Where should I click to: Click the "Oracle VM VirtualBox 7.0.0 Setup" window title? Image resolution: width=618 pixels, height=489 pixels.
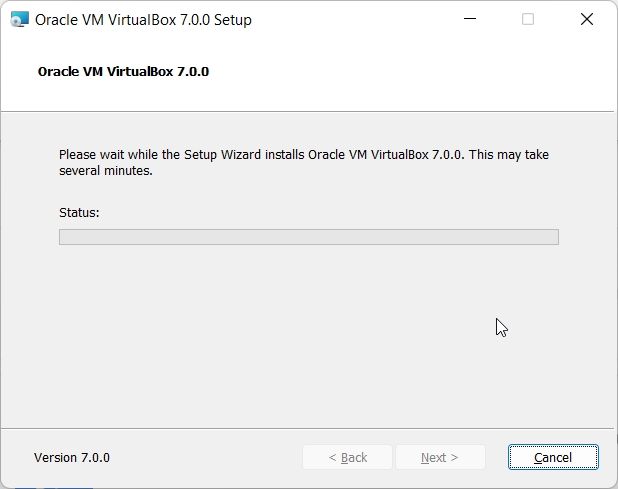click(x=143, y=19)
